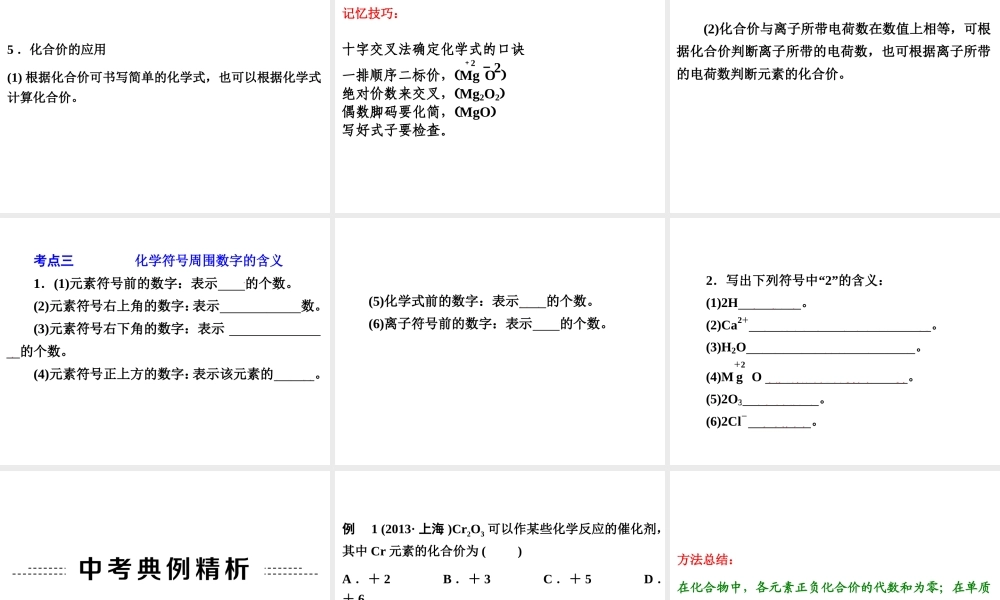Screen dimensions: 1000x600
Task: Click the line (2)元素符号右上角的数字
Action: 177,306
